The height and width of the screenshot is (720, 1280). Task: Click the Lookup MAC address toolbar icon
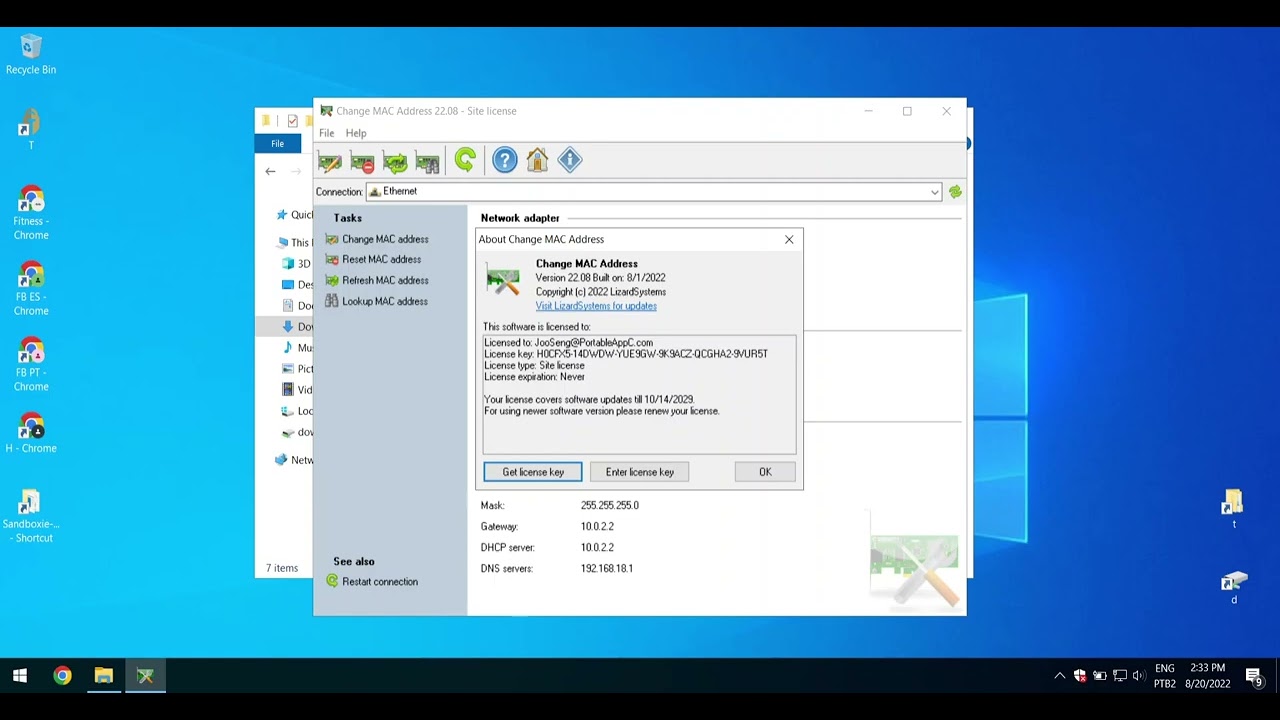pos(427,161)
